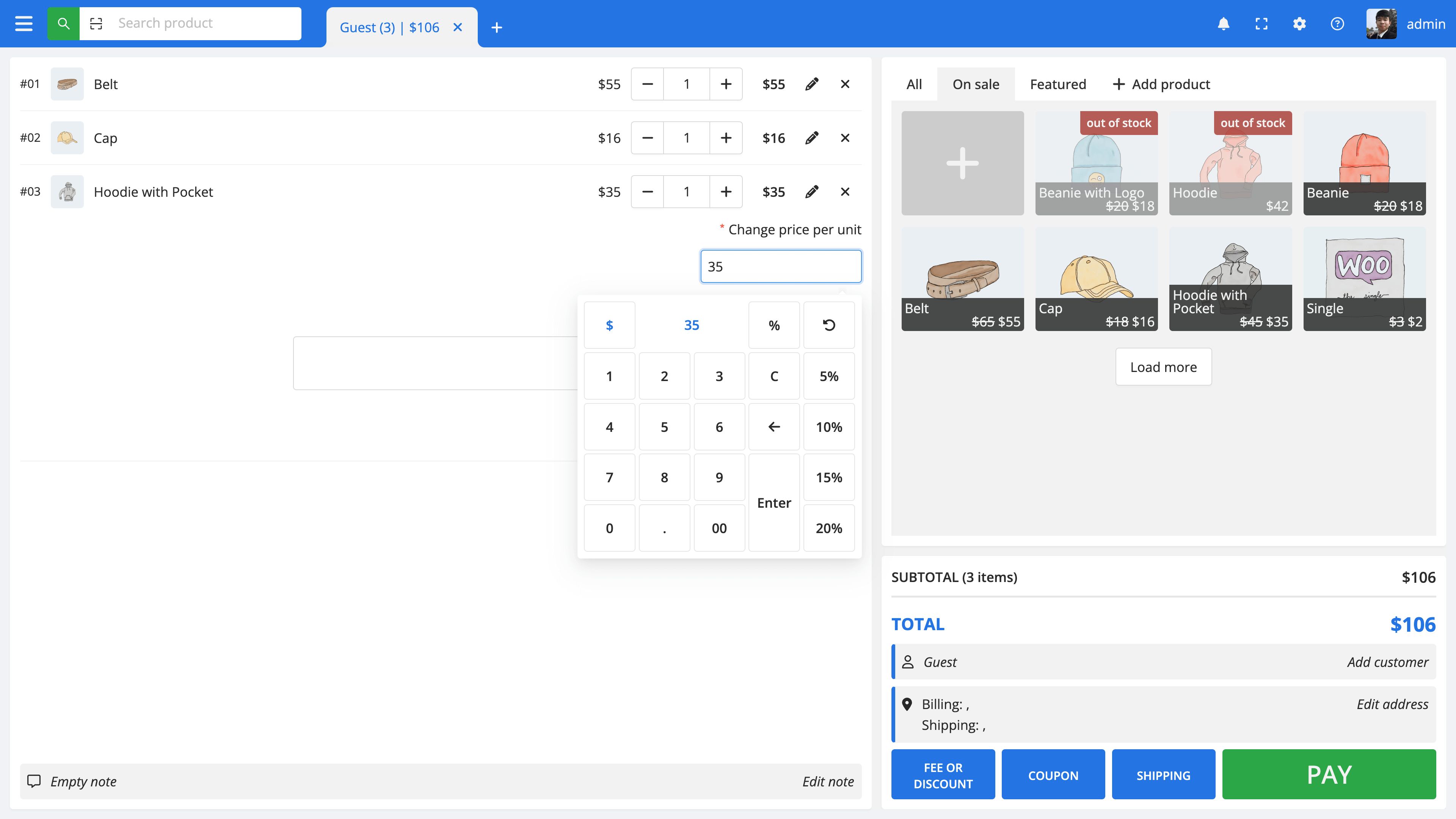Increase Hoodie with Pocket quantity
This screenshot has height=819, width=1456.
(x=726, y=191)
